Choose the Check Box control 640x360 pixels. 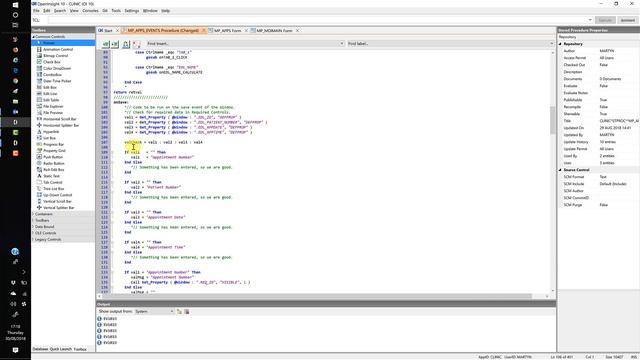click(x=51, y=62)
